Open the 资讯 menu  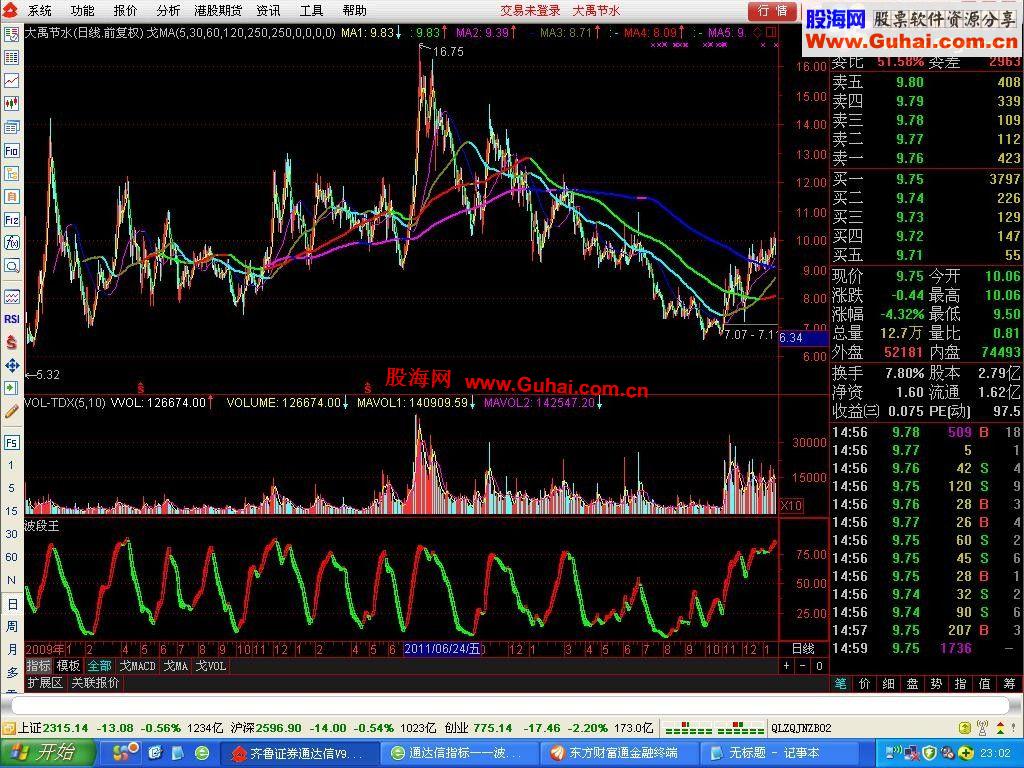coord(268,10)
